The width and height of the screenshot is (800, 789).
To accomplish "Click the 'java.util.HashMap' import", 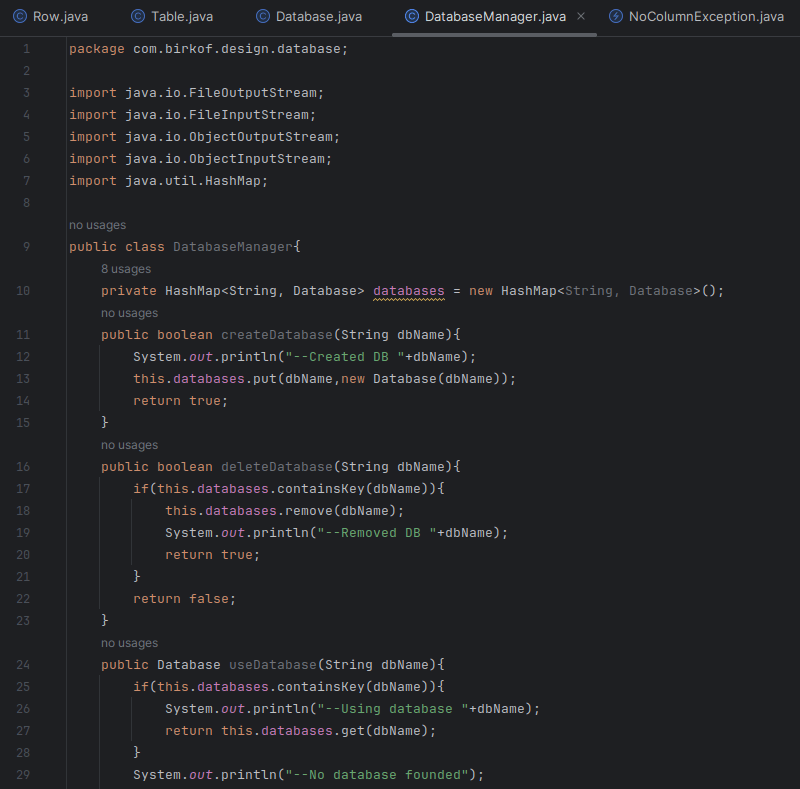I will (x=192, y=181).
